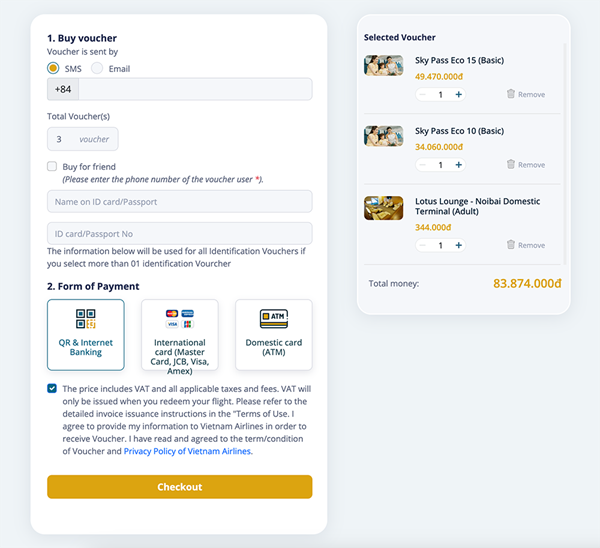
Task: Tick the Buy for friend checkbox
Action: pos(52,166)
